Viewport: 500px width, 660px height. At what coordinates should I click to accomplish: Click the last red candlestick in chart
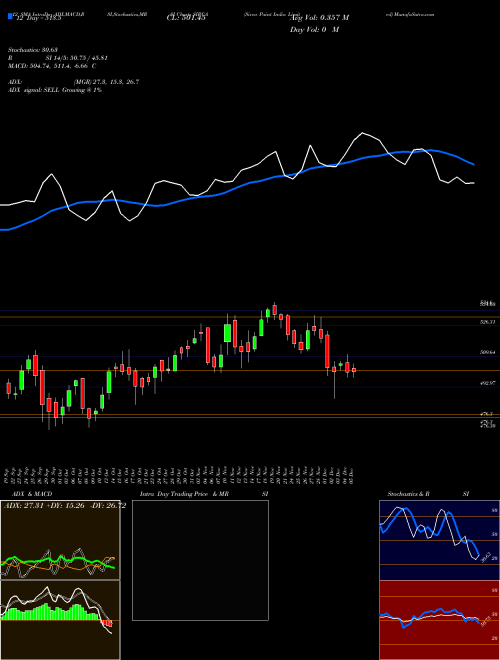tap(354, 370)
